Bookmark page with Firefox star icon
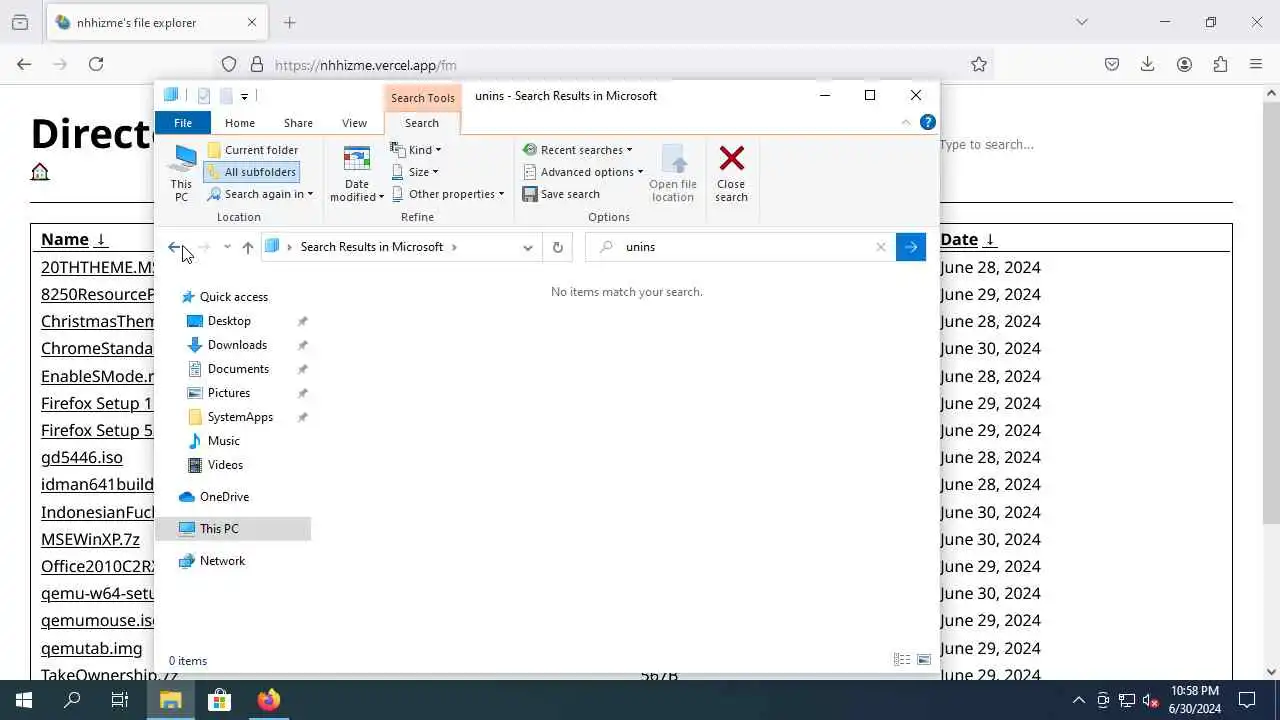Viewport: 1280px width, 720px height. 979,64
